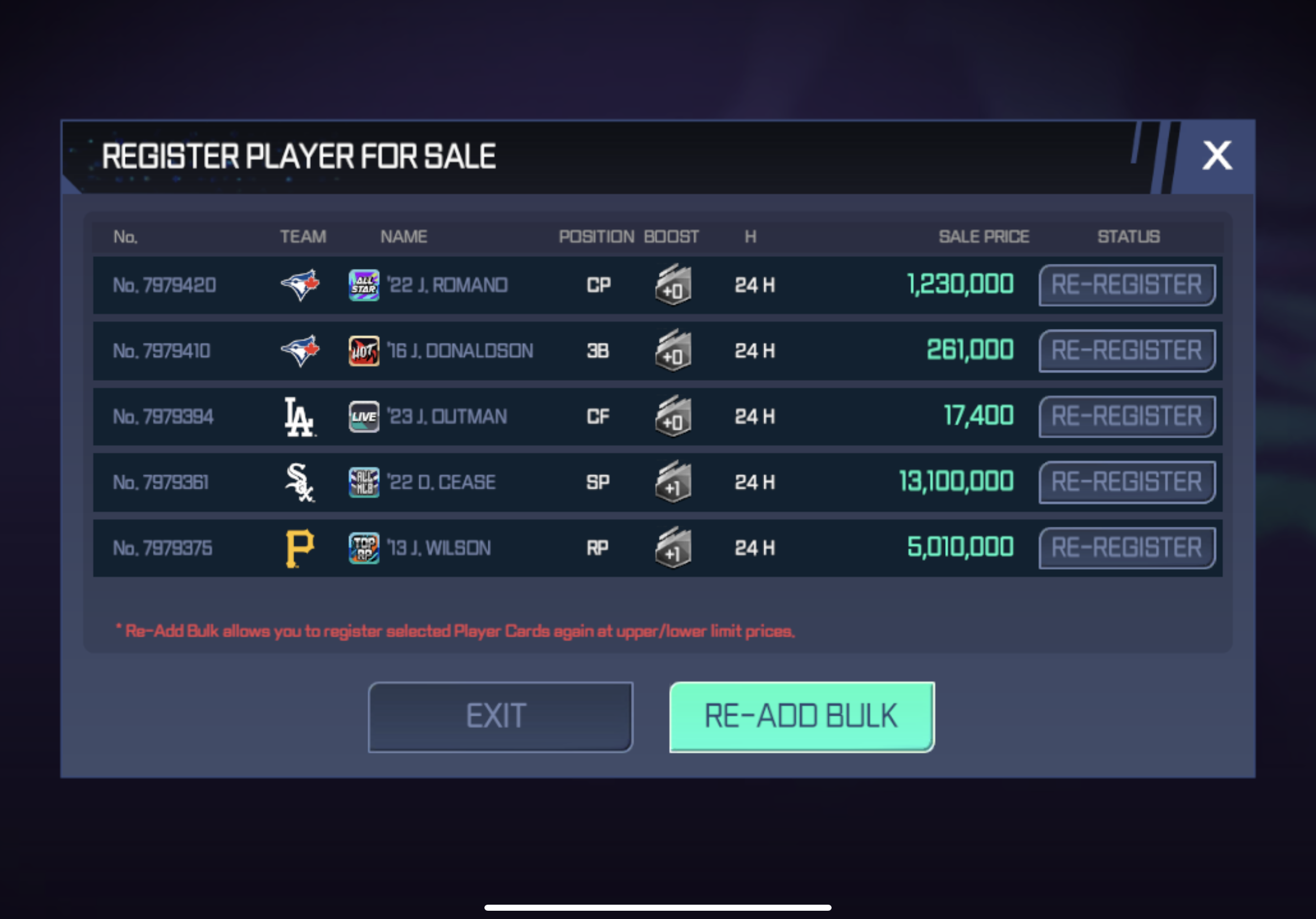Click the All Star card badge for Romano

(x=364, y=285)
